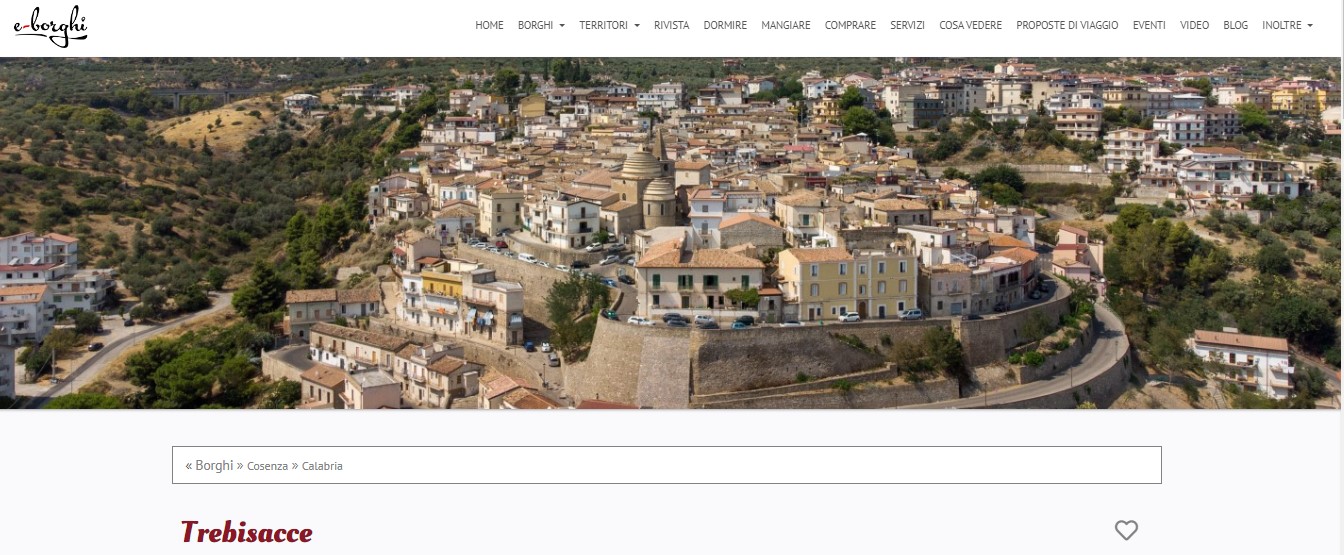1344x555 pixels.
Task: Open the HOME menu item
Action: tap(489, 25)
